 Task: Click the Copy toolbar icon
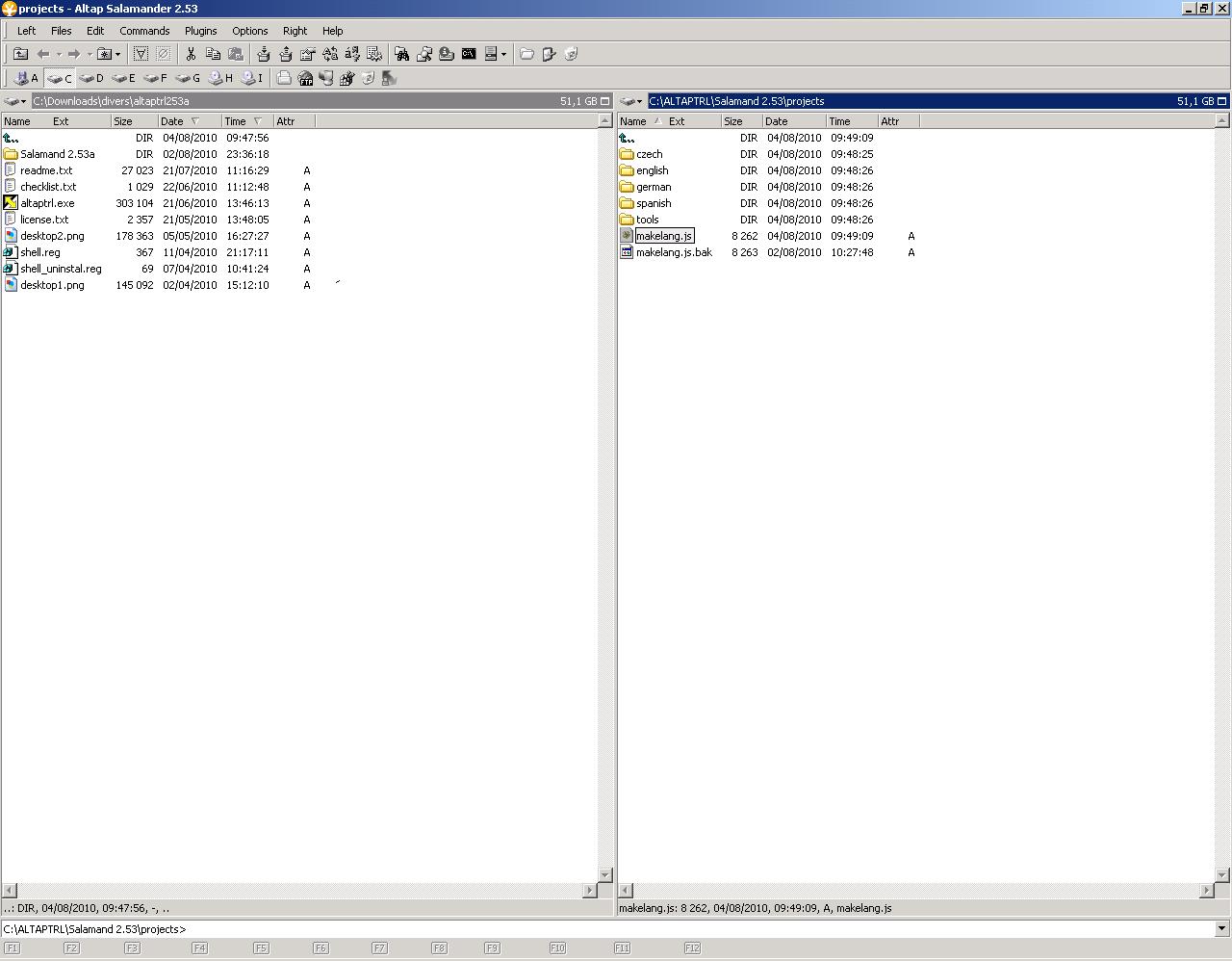point(213,54)
